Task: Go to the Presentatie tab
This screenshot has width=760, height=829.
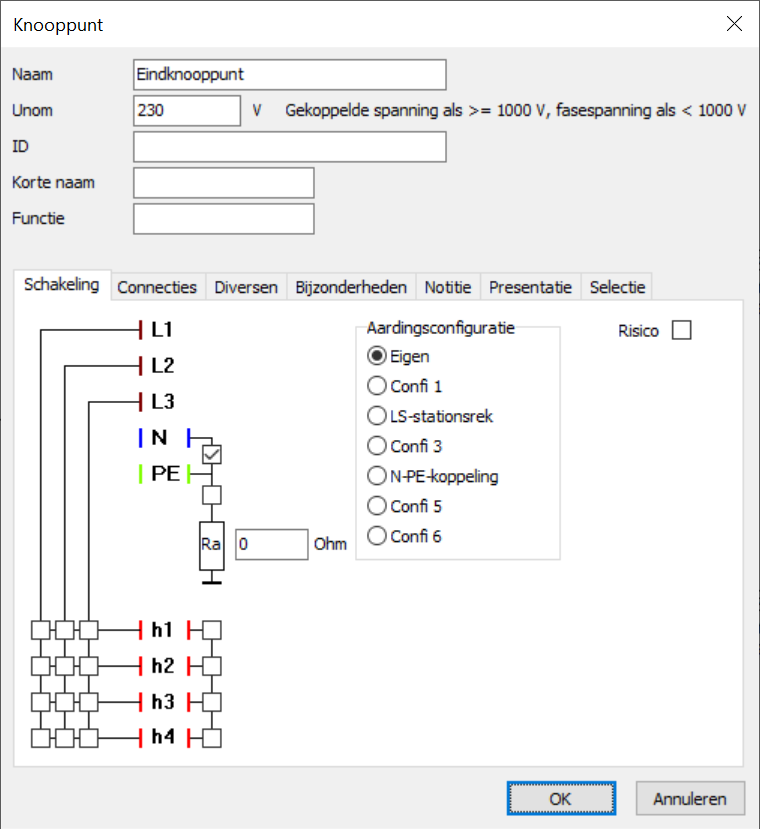Action: 530,287
